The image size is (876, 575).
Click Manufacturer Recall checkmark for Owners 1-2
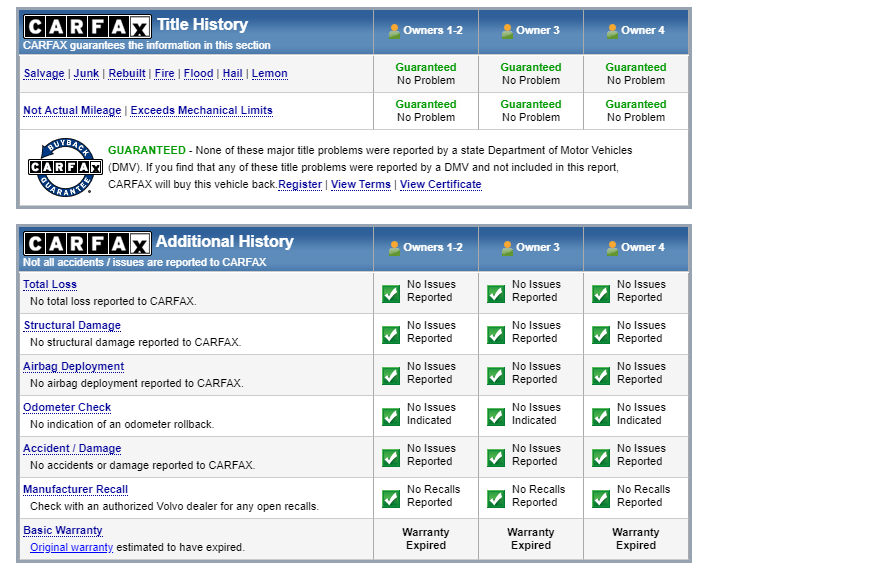coord(391,498)
